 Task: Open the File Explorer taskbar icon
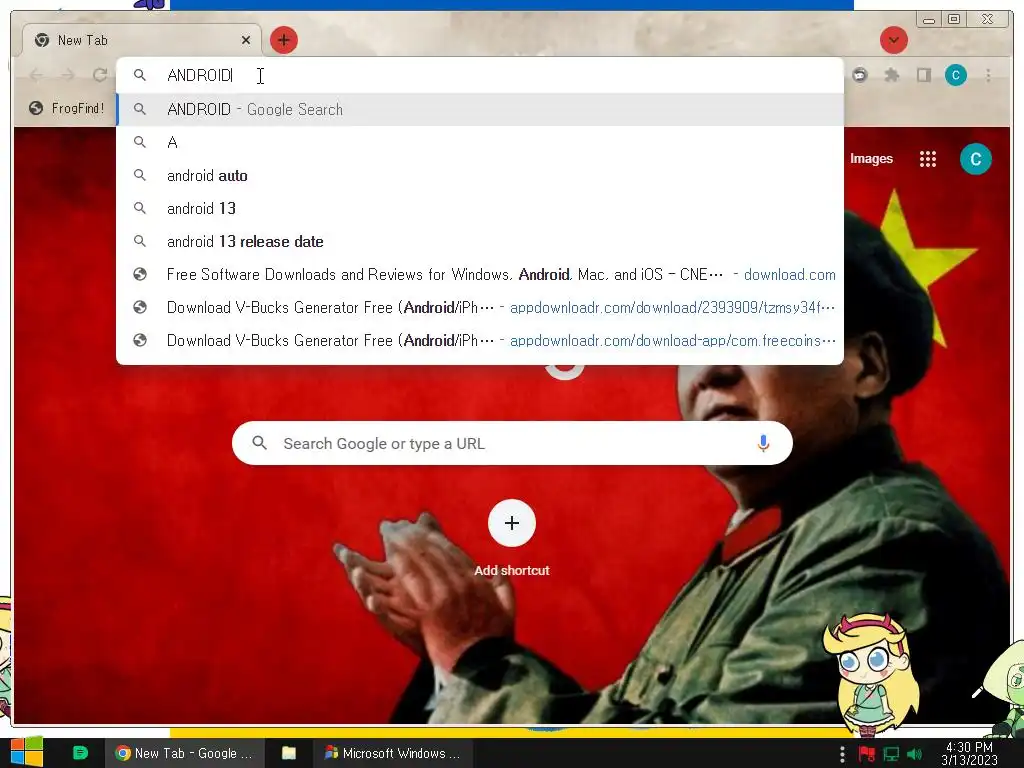289,753
